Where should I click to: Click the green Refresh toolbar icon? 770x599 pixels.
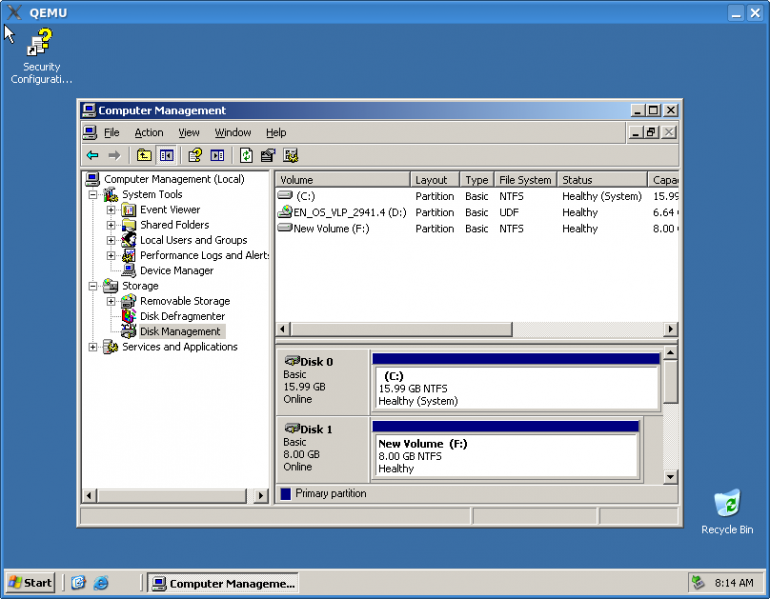coord(246,155)
